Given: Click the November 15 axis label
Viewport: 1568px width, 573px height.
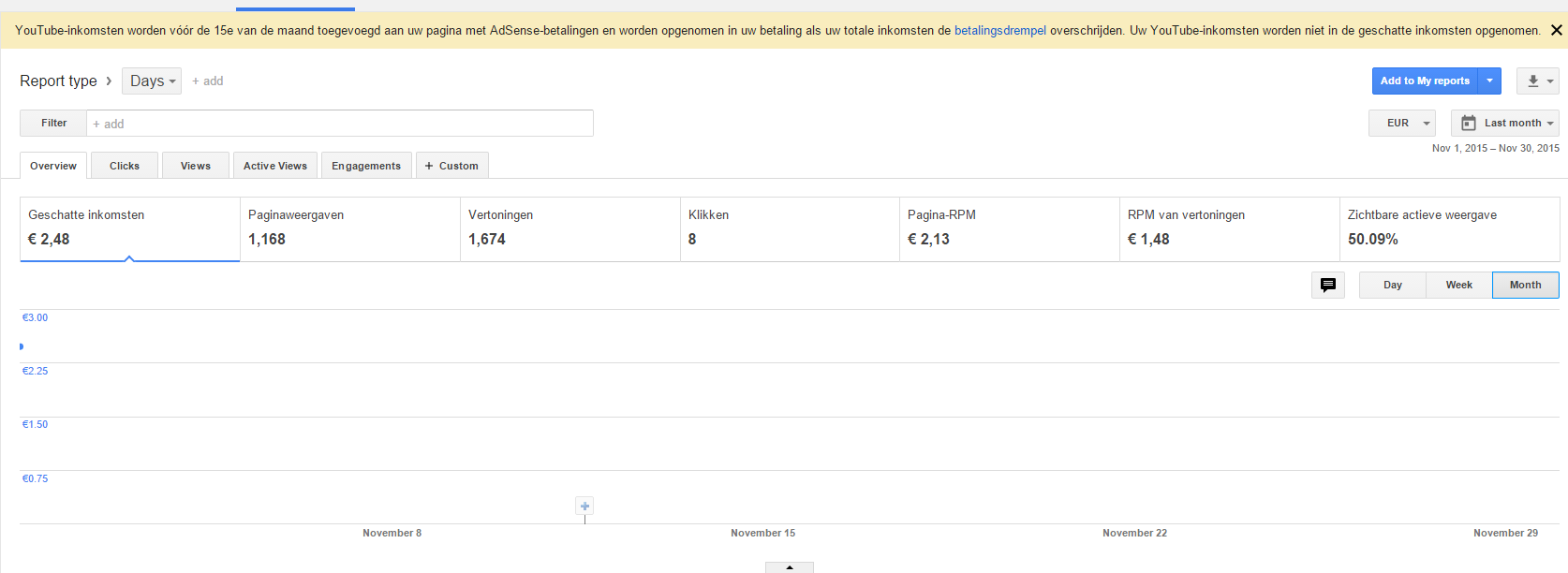Looking at the screenshot, I should [763, 533].
